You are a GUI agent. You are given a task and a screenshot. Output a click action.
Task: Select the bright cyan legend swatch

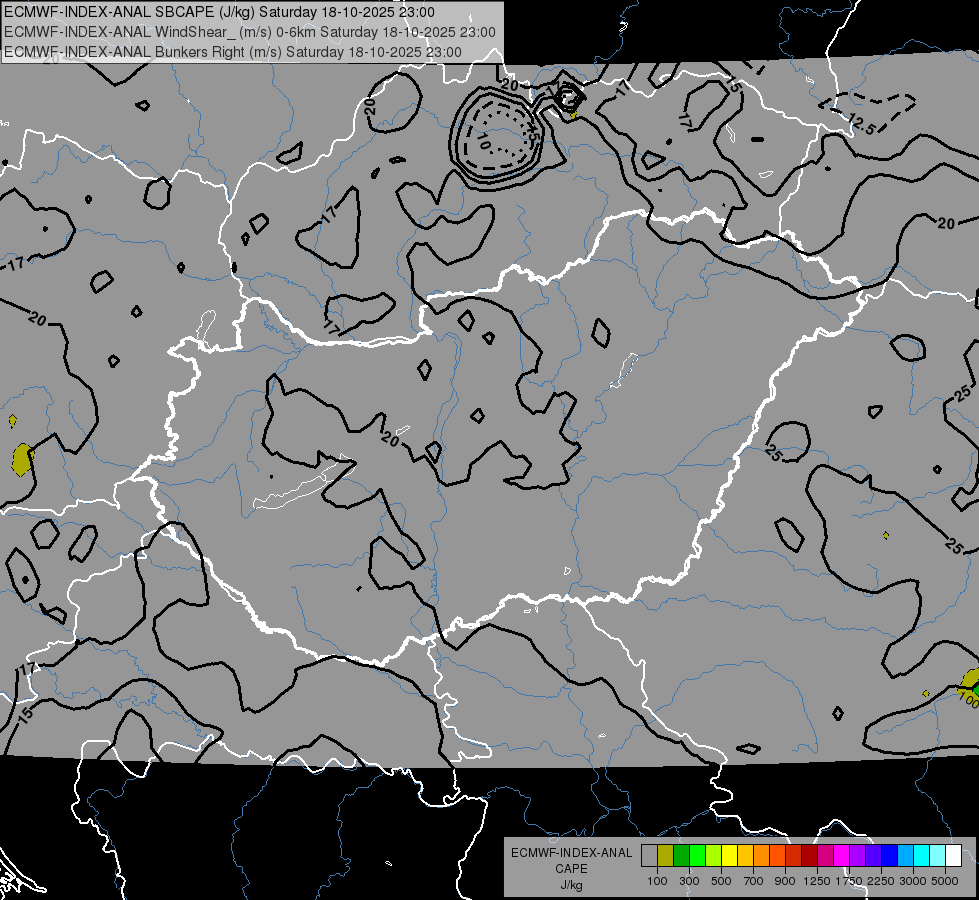pyautogui.click(x=922, y=856)
